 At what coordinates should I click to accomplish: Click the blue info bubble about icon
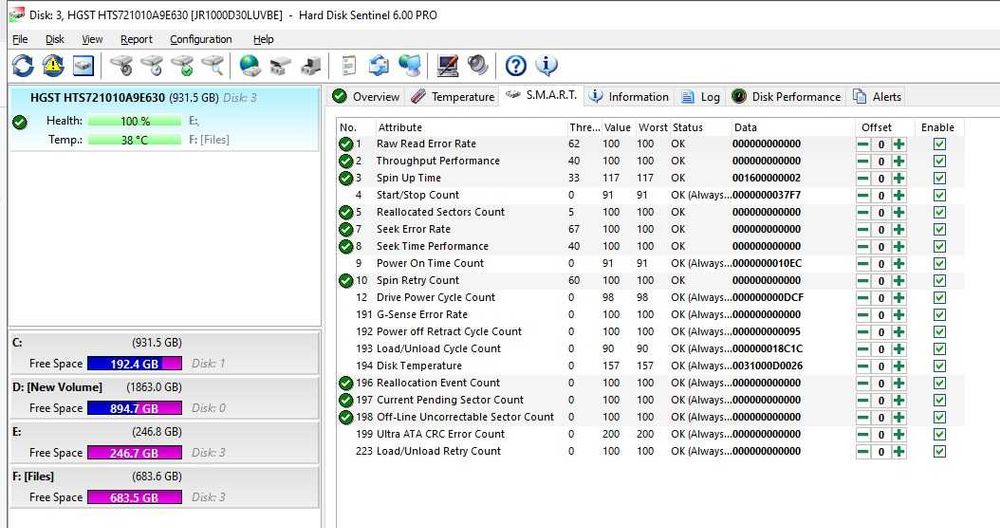point(547,65)
